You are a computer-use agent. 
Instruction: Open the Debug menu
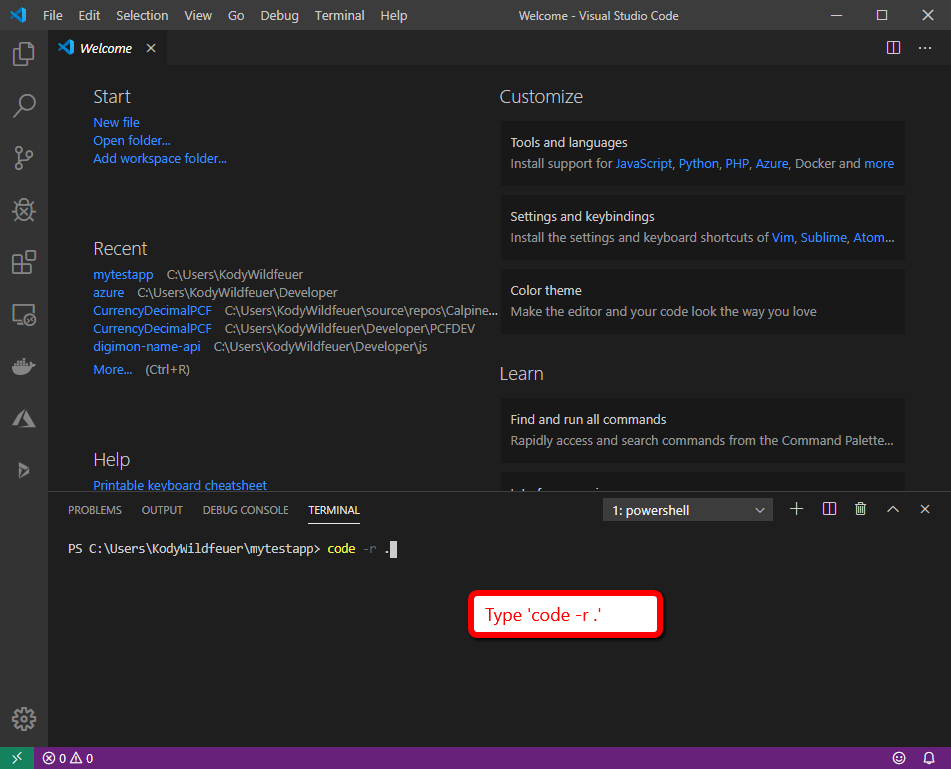(x=280, y=15)
